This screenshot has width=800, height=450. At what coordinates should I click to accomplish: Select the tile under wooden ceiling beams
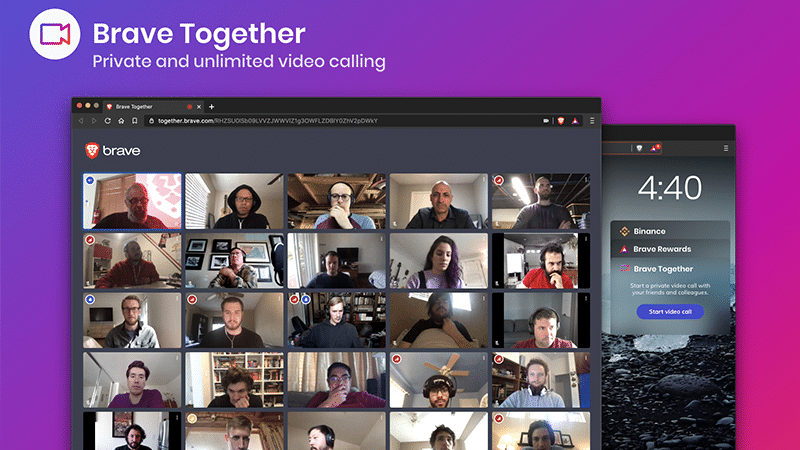tap(336, 201)
